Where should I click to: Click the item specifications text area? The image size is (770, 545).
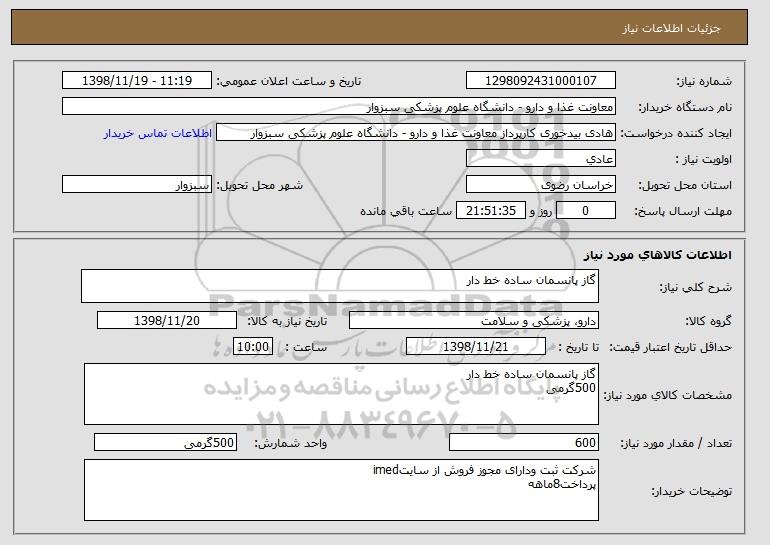pos(341,394)
